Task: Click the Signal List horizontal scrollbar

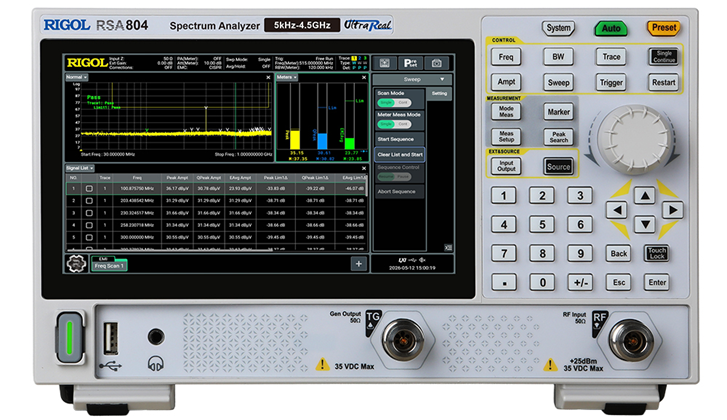Action: coord(170,250)
